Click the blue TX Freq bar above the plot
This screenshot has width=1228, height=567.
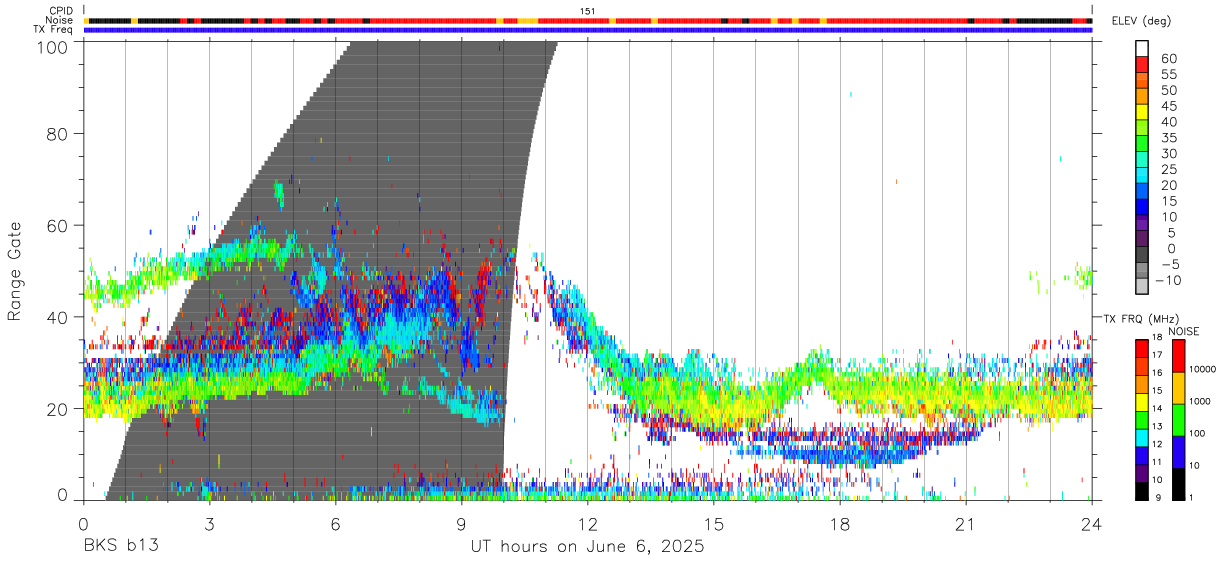point(588,30)
